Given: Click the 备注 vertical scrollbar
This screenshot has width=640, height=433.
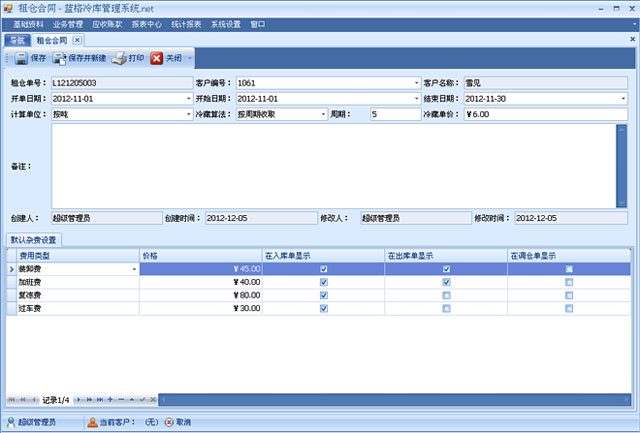Looking at the screenshot, I should click(x=621, y=166).
